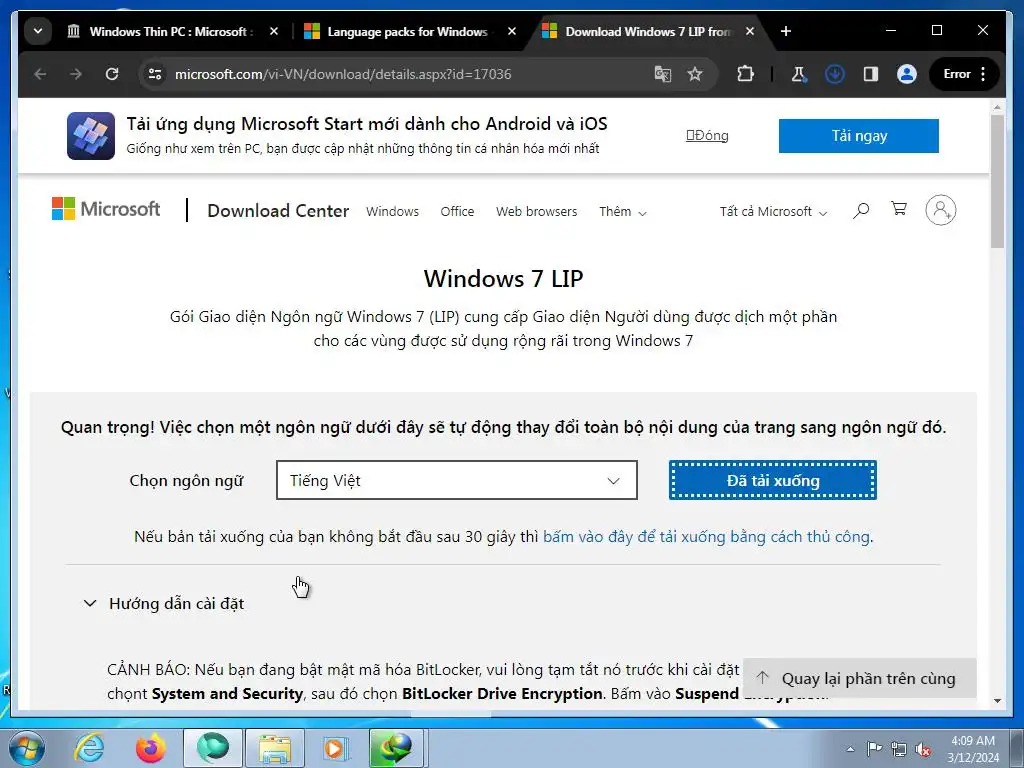
Task: Open the Extensions puzzle icon
Action: click(x=745, y=74)
